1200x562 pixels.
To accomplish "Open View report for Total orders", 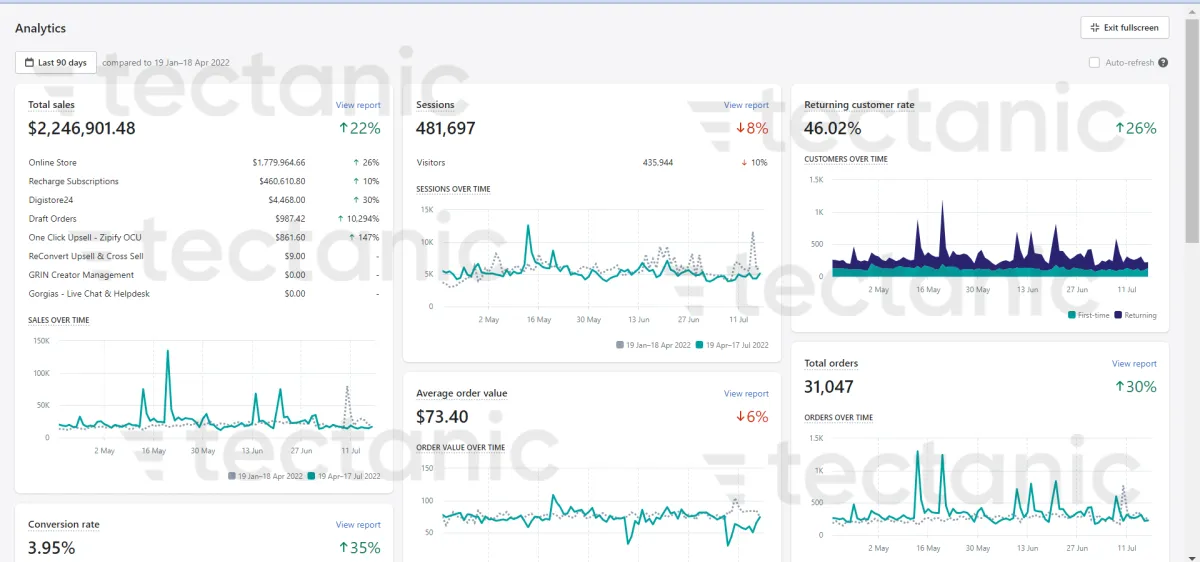I will coord(1134,364).
